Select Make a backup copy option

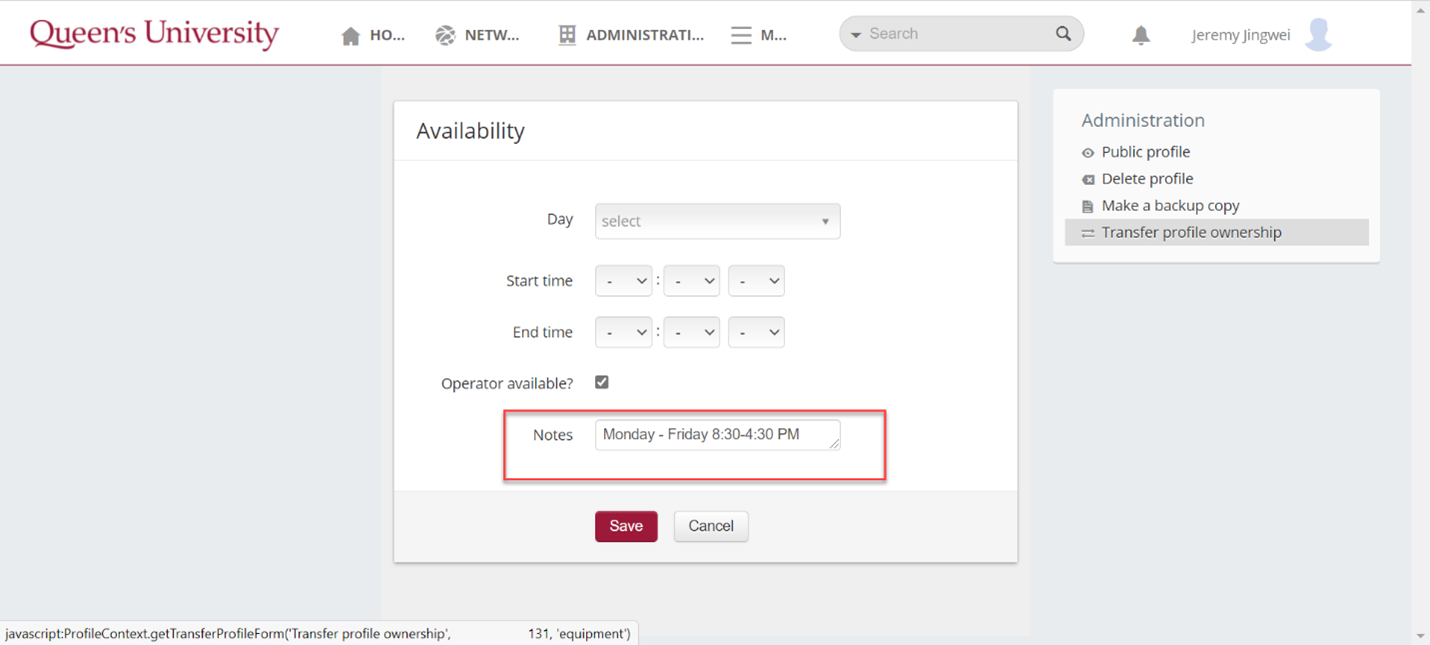[x=1170, y=205]
